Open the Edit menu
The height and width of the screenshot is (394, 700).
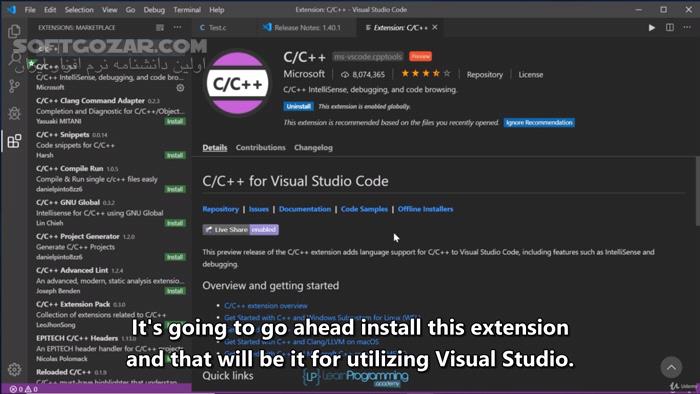(x=50, y=9)
